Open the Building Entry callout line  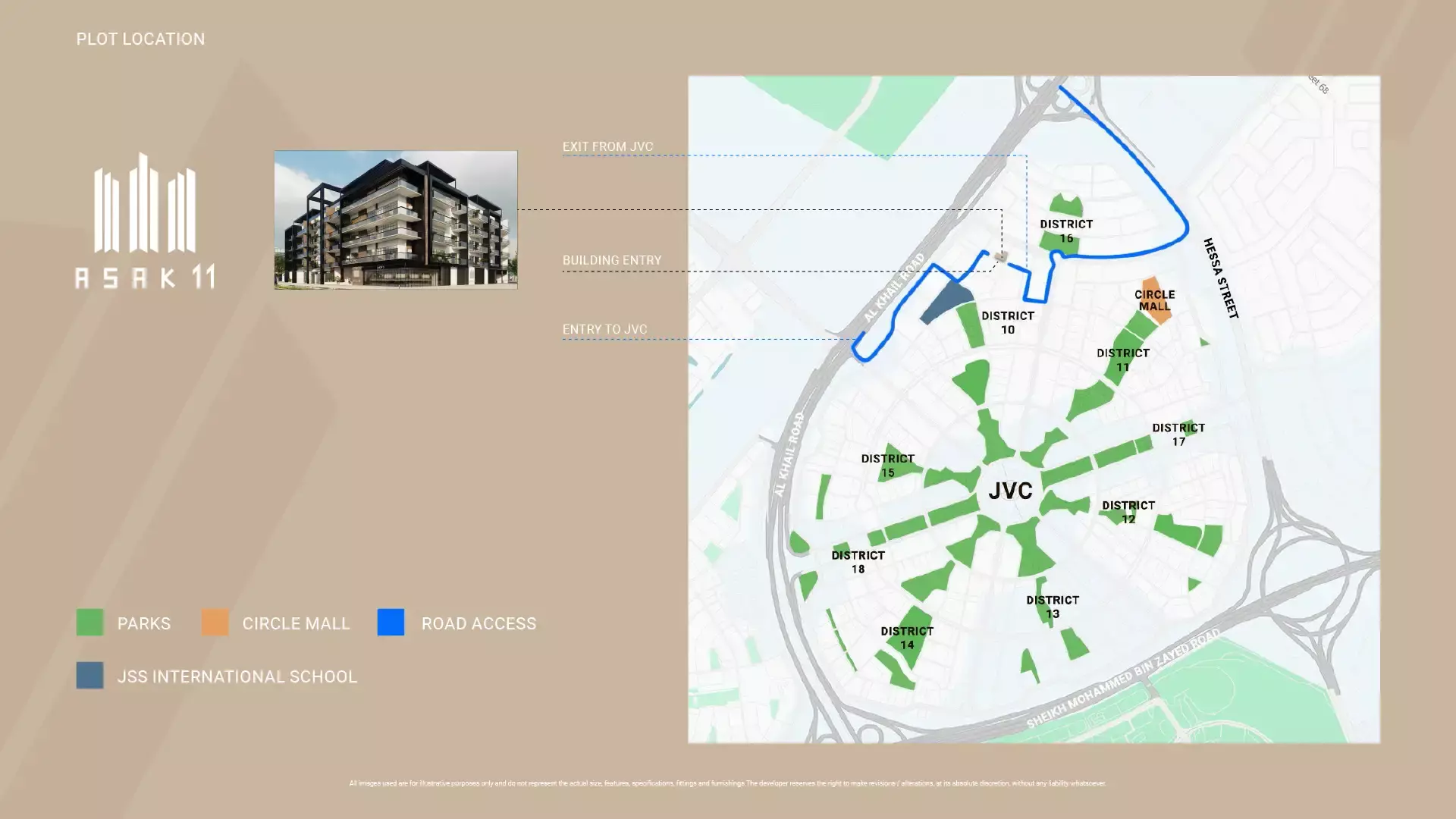(x=611, y=259)
